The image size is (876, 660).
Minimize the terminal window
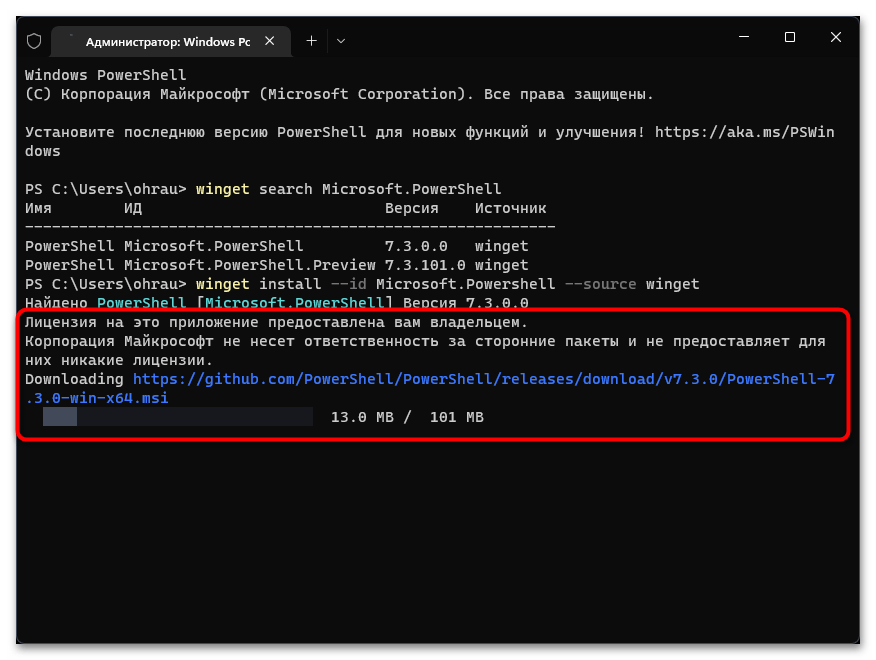pos(743,38)
